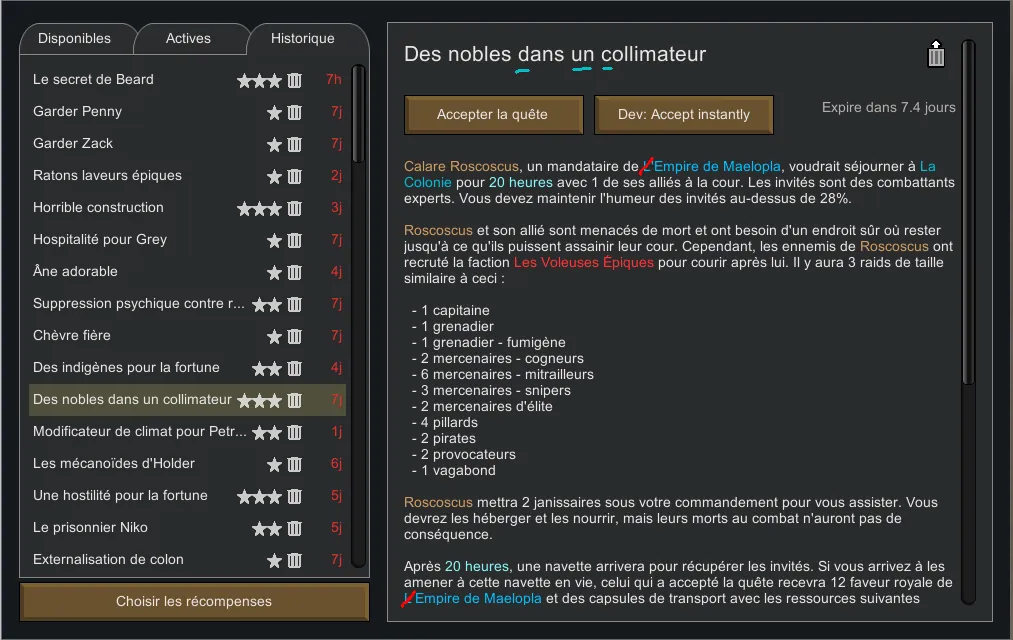Click trash-with-arrow icon in quest details header
Screen dimensions: 1013x640
tap(936, 54)
